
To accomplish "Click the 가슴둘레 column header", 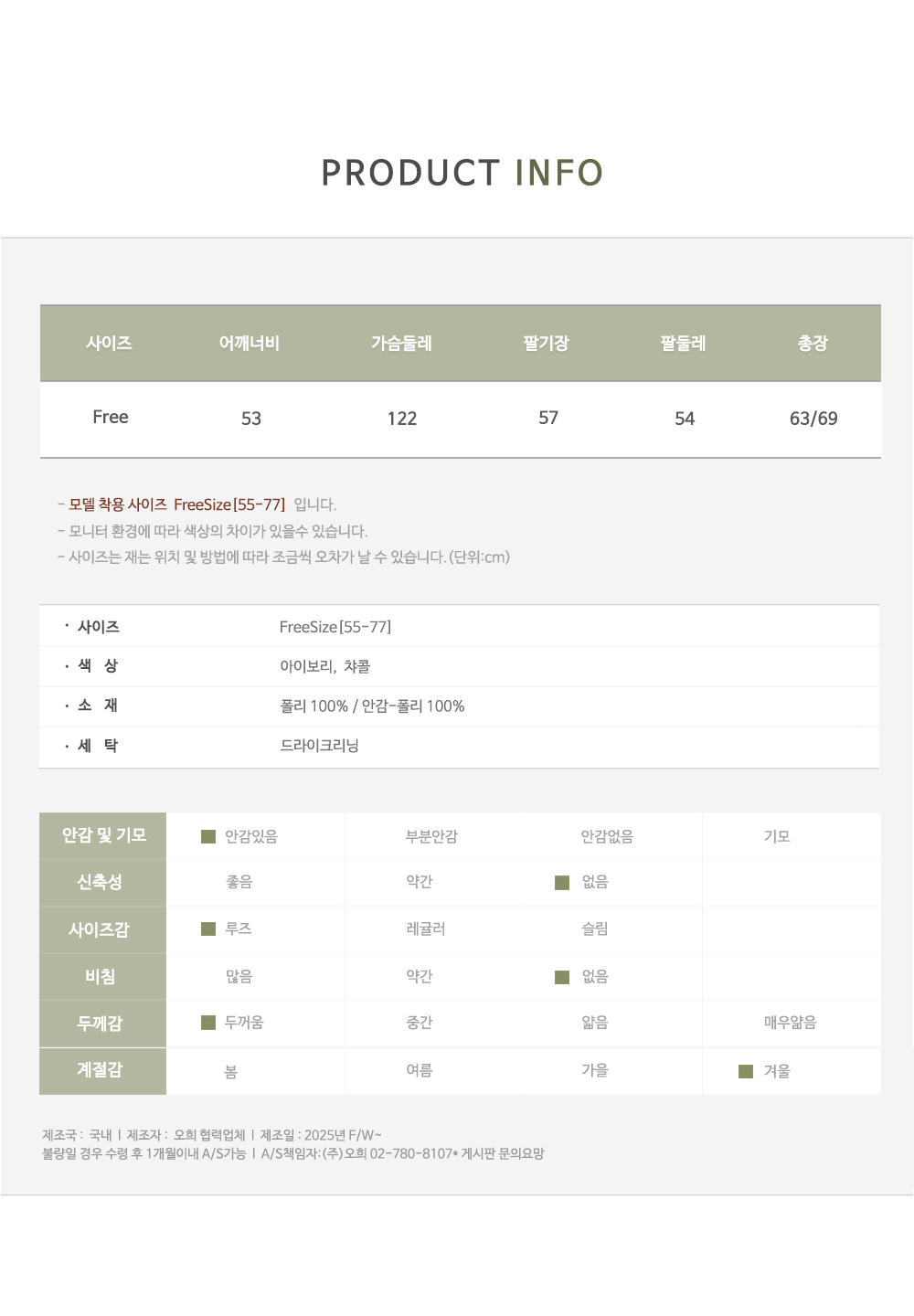I will 401,344.
